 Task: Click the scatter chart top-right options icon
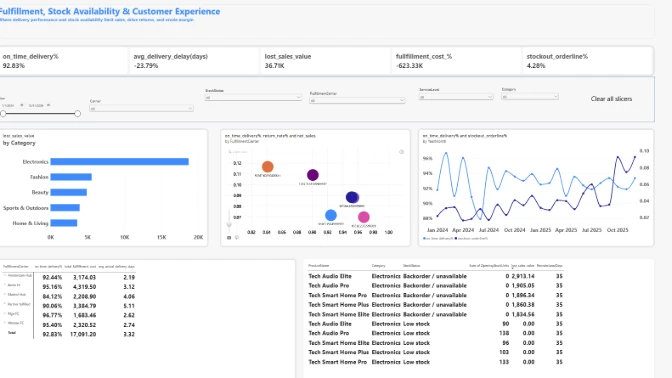[x=402, y=152]
